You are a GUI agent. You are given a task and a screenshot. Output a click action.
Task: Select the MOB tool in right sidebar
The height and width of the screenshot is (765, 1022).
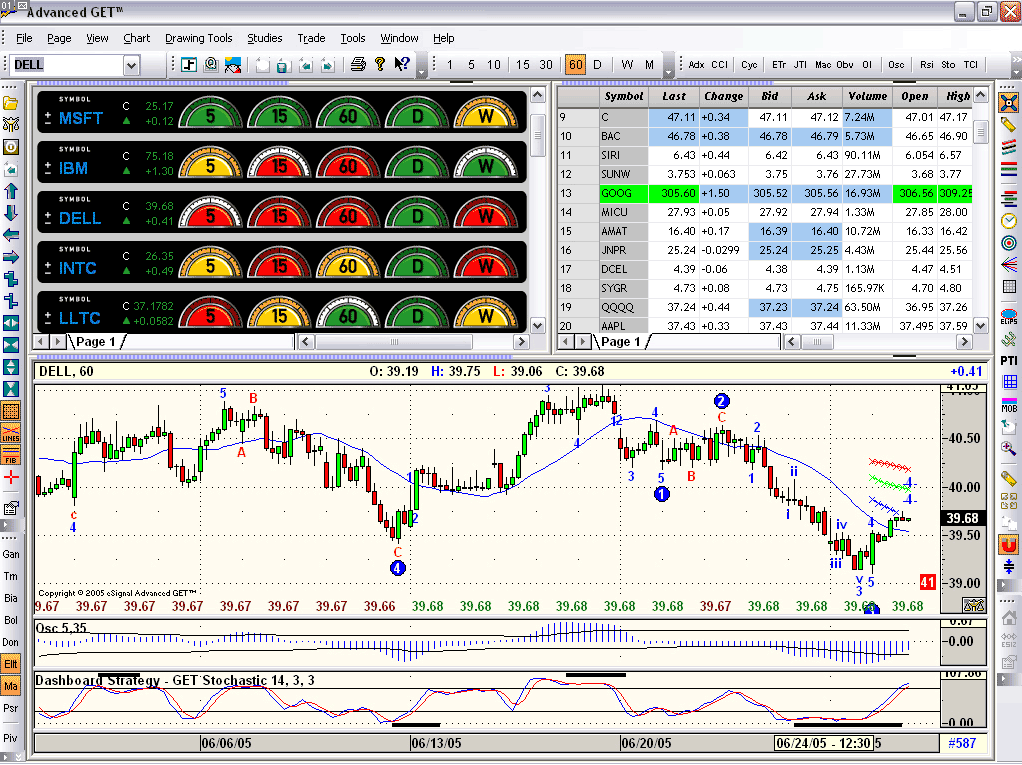tap(1009, 405)
